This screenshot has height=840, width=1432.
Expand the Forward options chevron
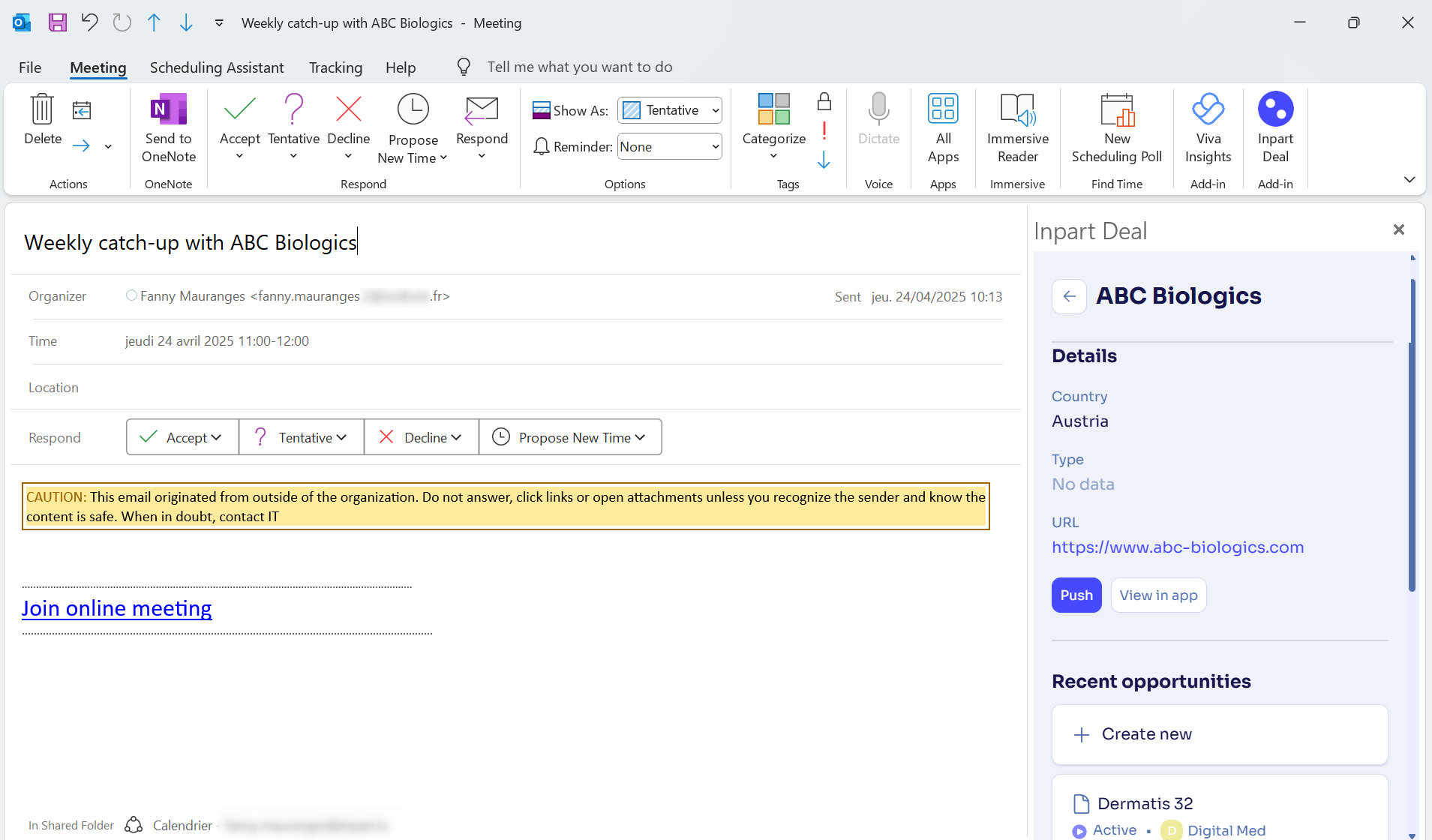108,146
